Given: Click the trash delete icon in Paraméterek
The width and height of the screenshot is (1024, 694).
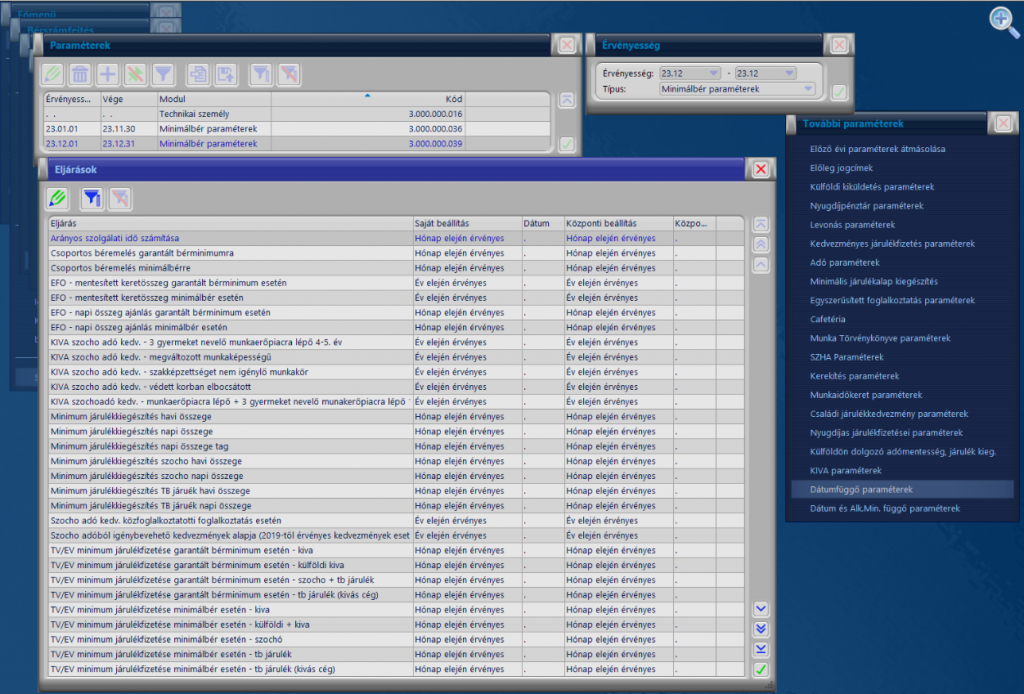Looking at the screenshot, I should point(80,74).
